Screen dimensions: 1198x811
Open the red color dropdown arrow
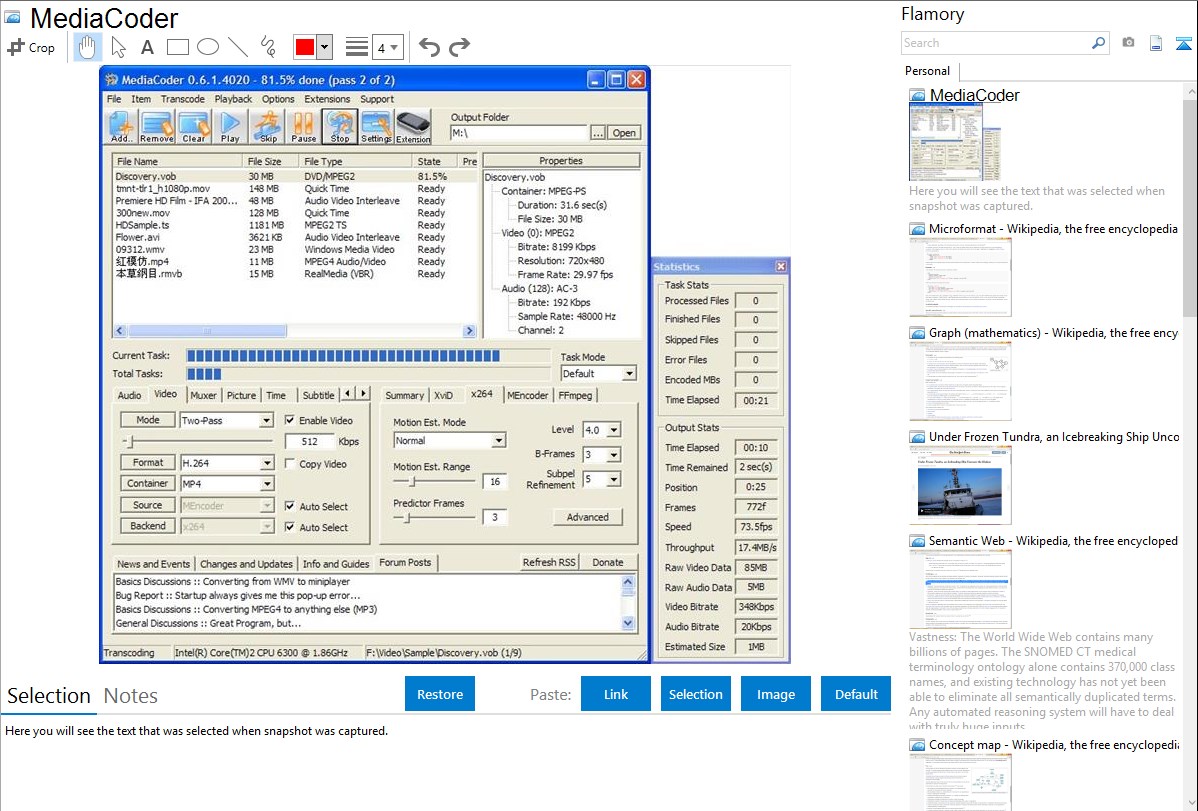point(324,47)
